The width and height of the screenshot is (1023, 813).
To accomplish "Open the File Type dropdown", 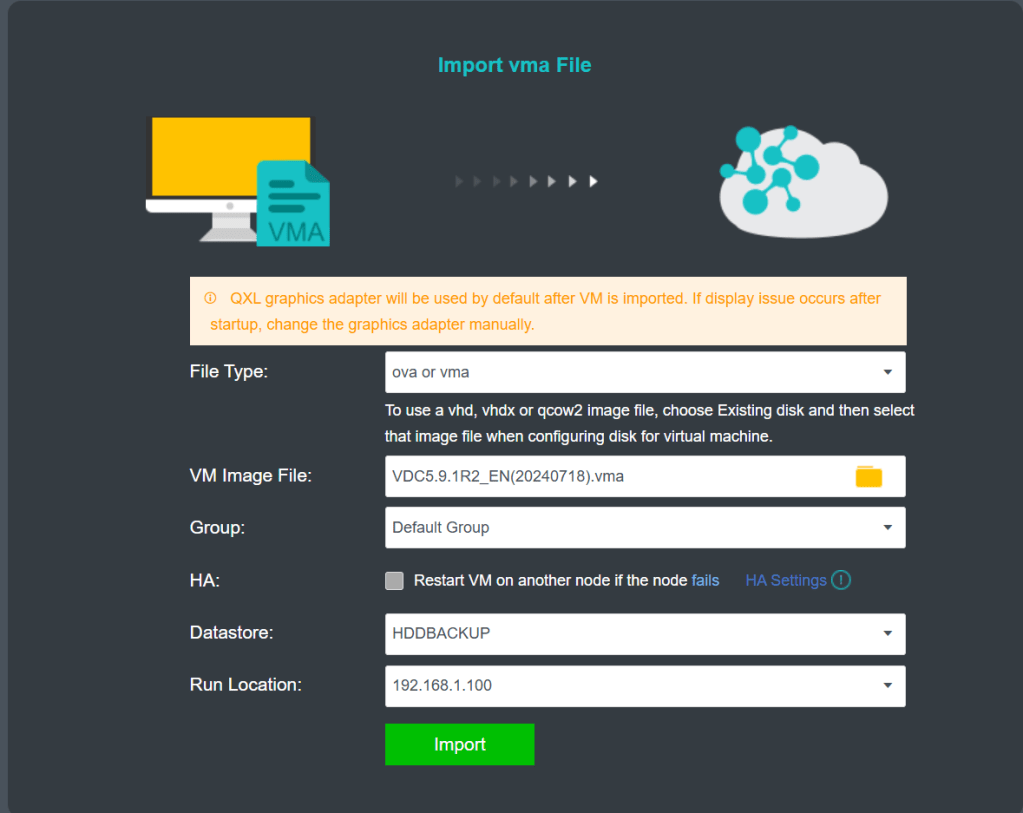I will coord(645,372).
